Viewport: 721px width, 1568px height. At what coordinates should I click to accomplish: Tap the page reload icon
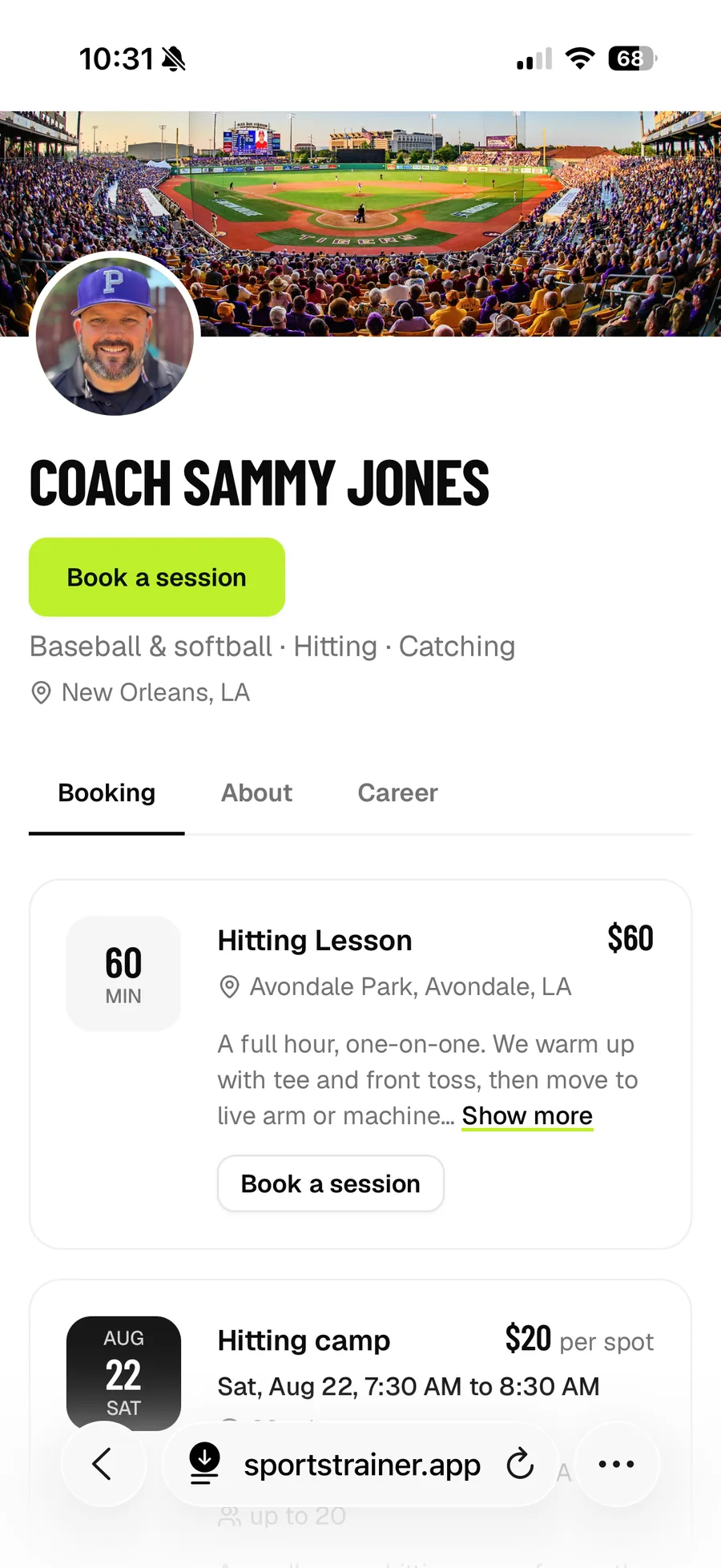point(520,1464)
